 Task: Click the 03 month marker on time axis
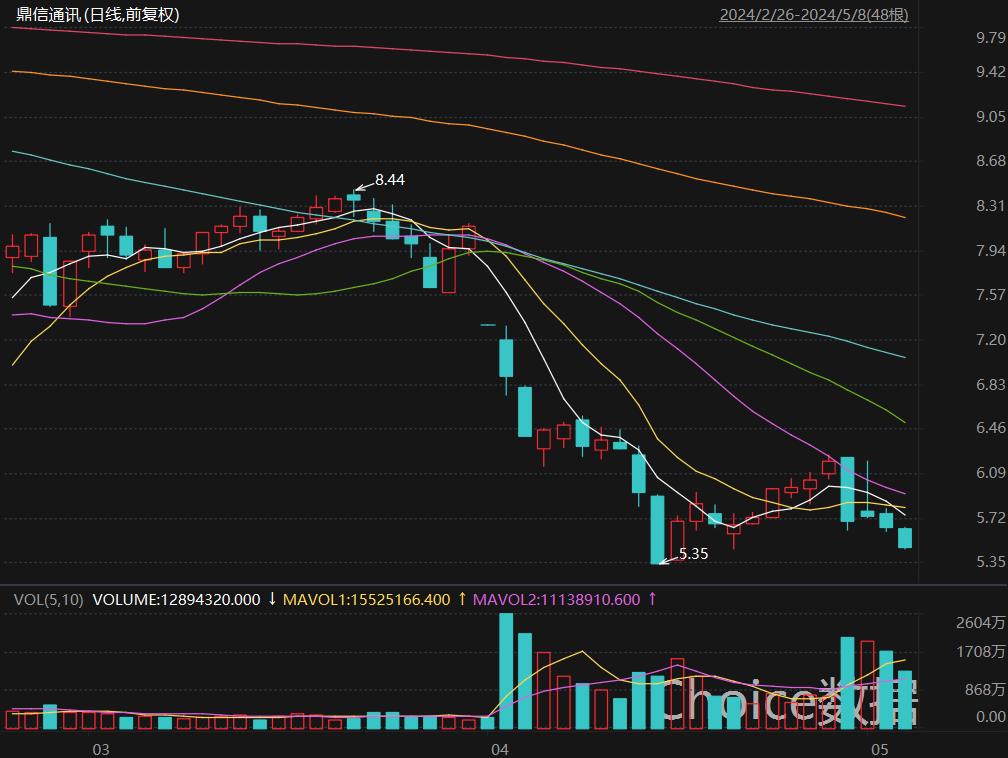click(x=100, y=749)
